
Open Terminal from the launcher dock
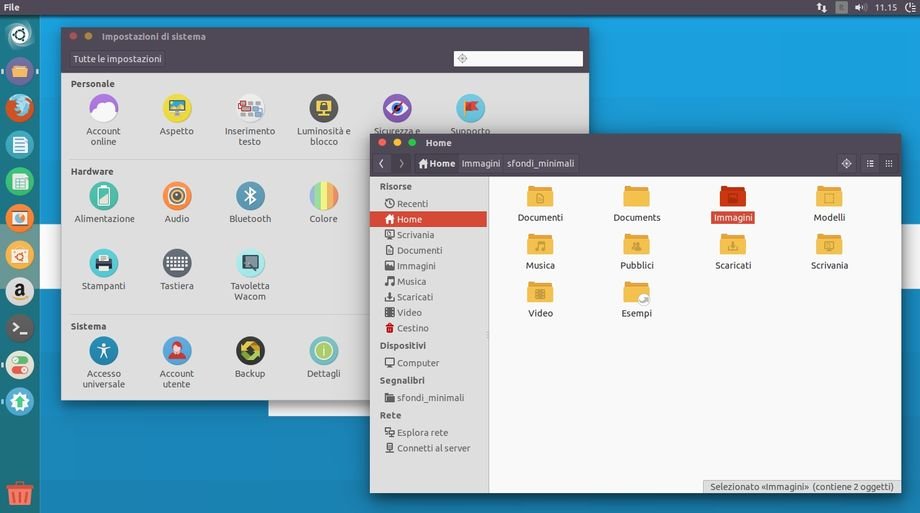point(19,328)
